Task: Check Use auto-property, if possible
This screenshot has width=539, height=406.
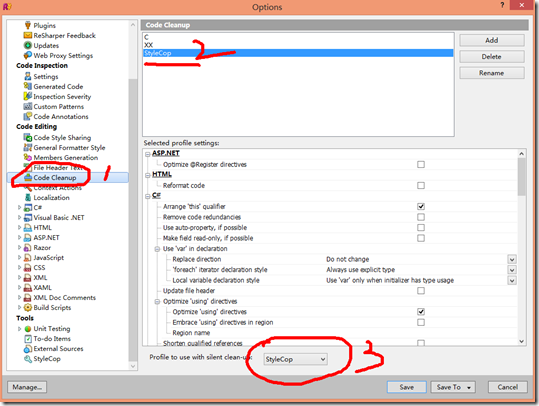Action: [x=421, y=228]
